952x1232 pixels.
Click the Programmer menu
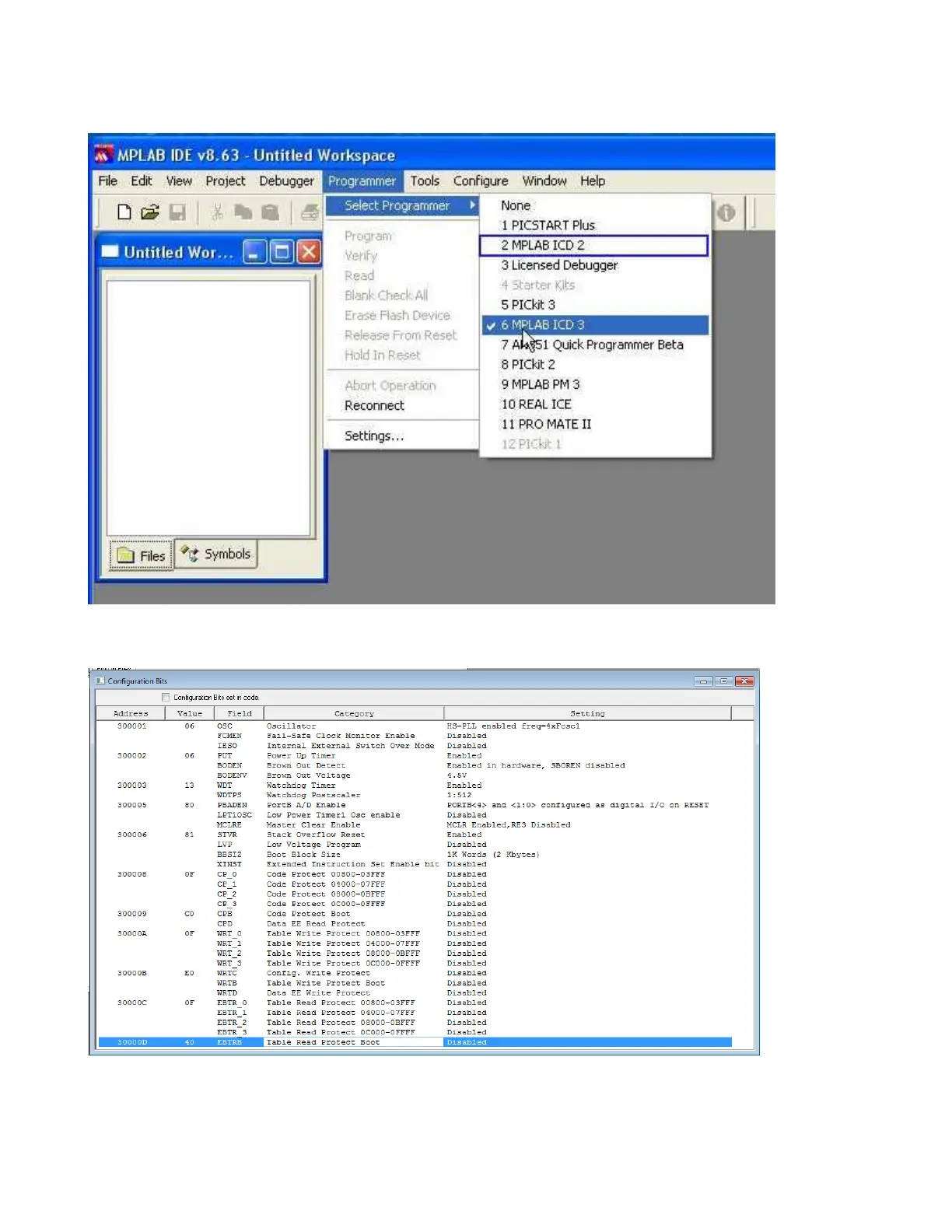coord(362,180)
